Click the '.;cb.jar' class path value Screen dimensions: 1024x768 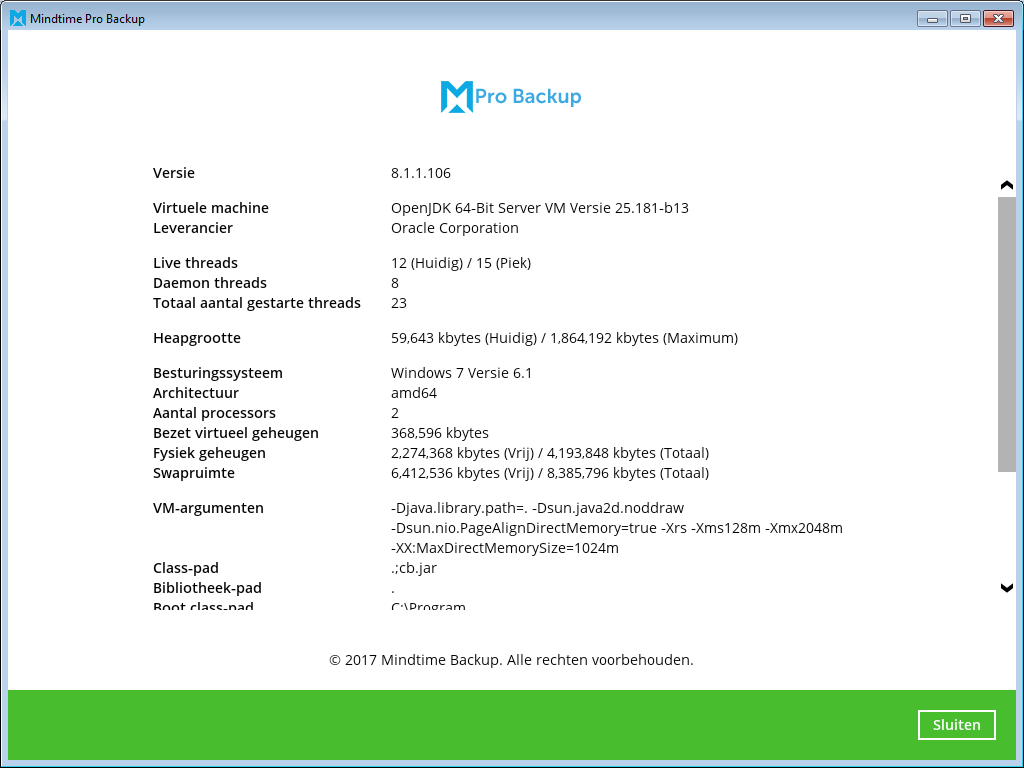(413, 568)
